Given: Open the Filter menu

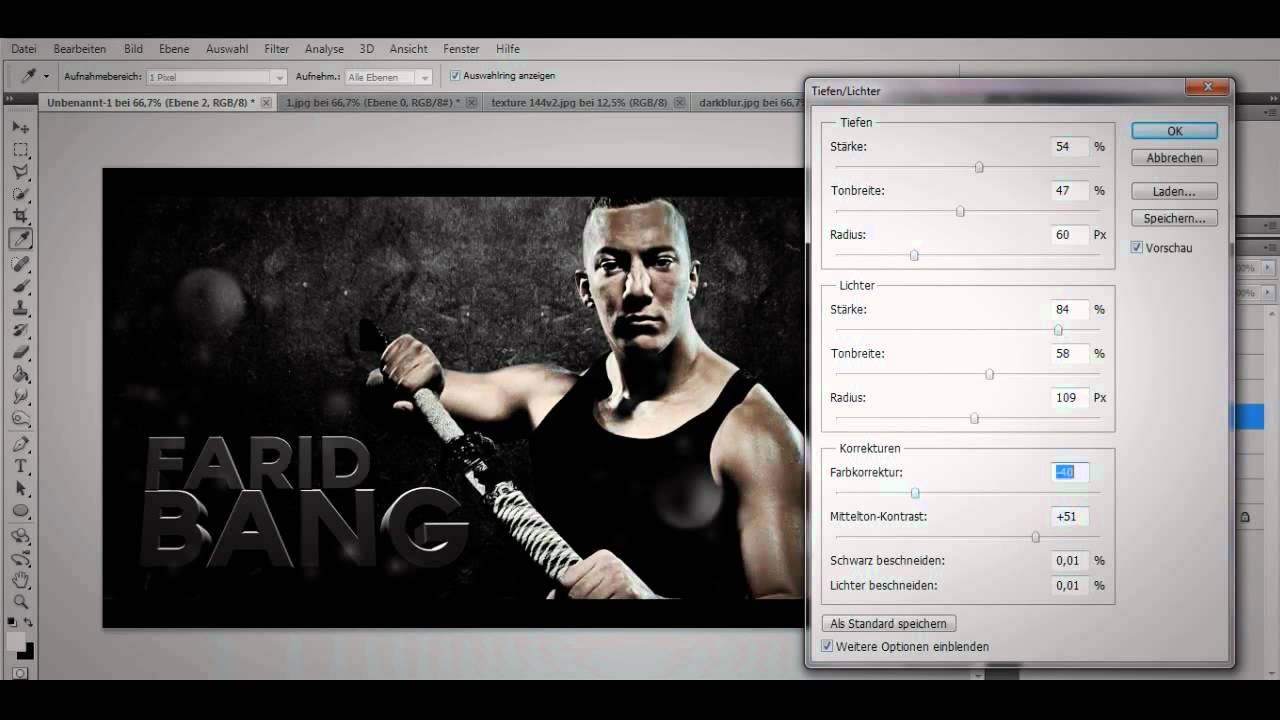Looking at the screenshot, I should click(x=277, y=49).
